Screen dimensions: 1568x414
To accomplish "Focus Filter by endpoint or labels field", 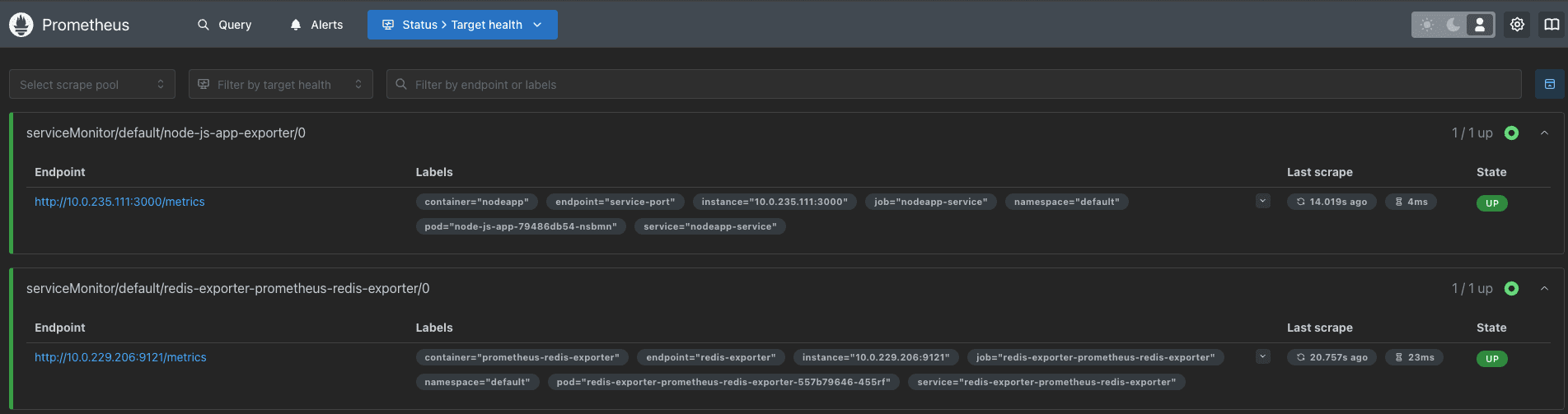I will point(953,84).
